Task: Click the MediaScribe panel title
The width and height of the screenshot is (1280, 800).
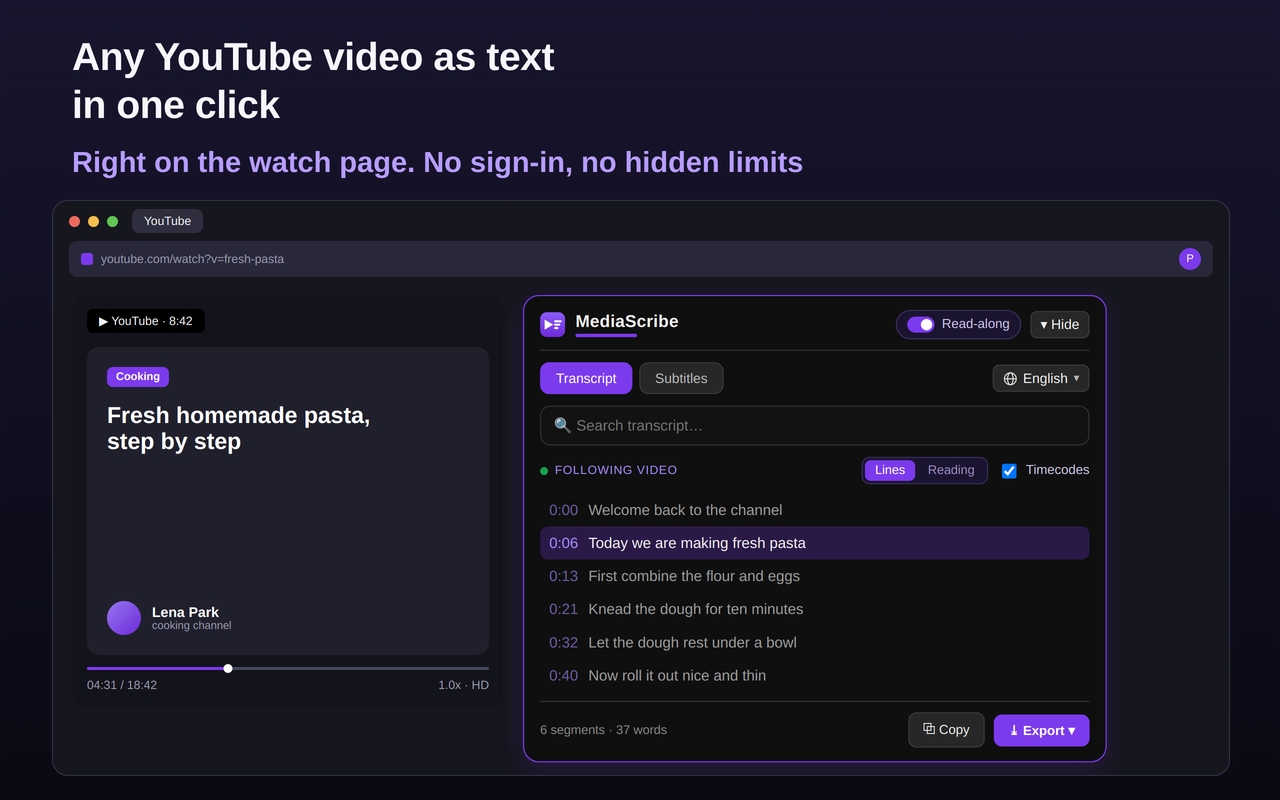Action: coord(627,321)
